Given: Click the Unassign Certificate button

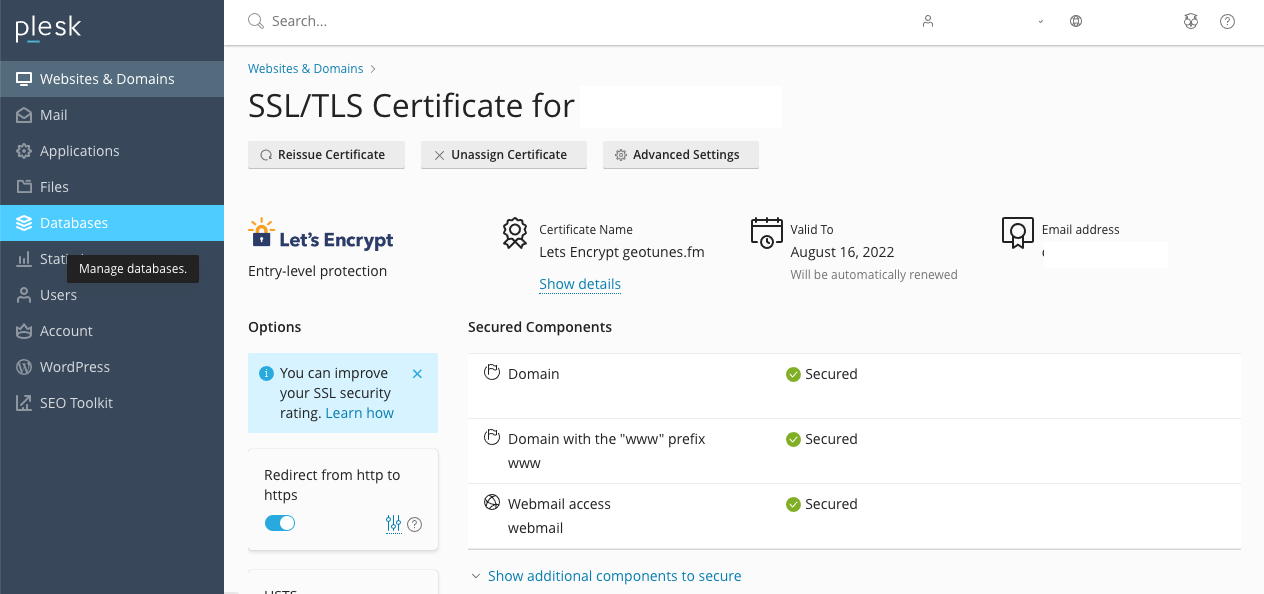Looking at the screenshot, I should click(504, 155).
